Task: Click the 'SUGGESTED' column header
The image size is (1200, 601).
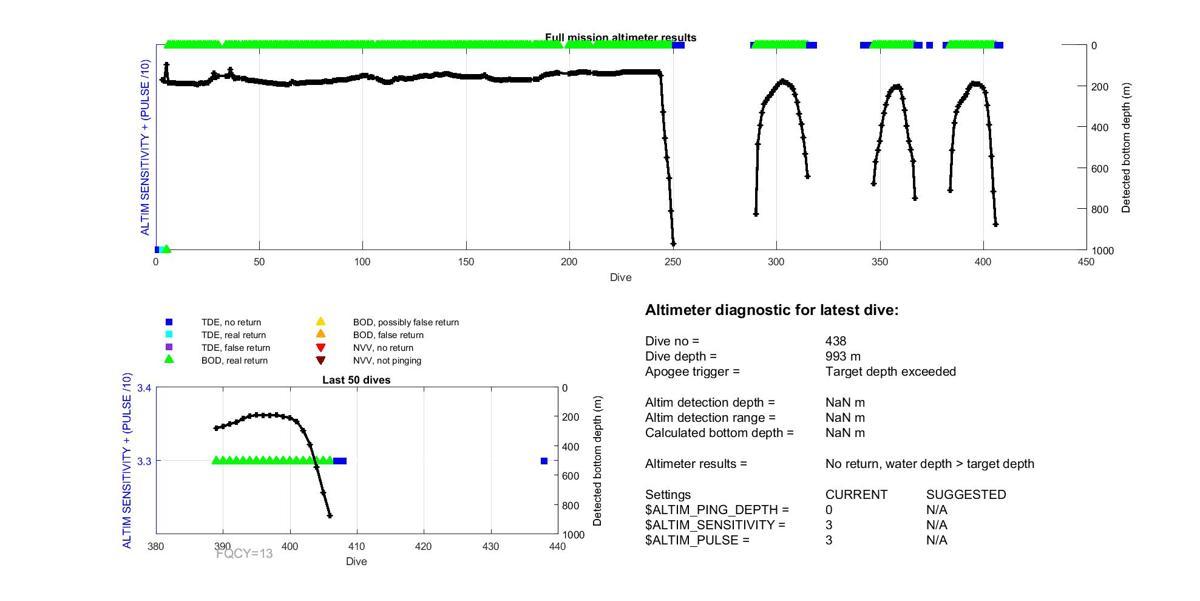Action: (x=966, y=495)
